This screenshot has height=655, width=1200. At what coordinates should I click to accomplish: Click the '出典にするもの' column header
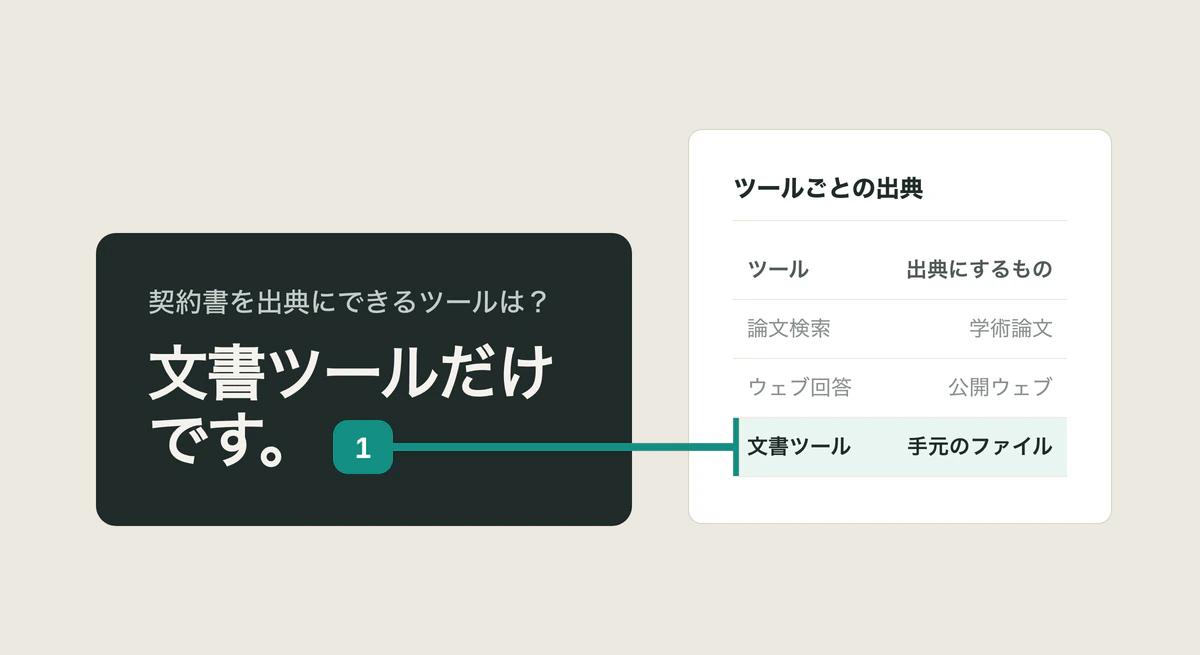coord(979,269)
